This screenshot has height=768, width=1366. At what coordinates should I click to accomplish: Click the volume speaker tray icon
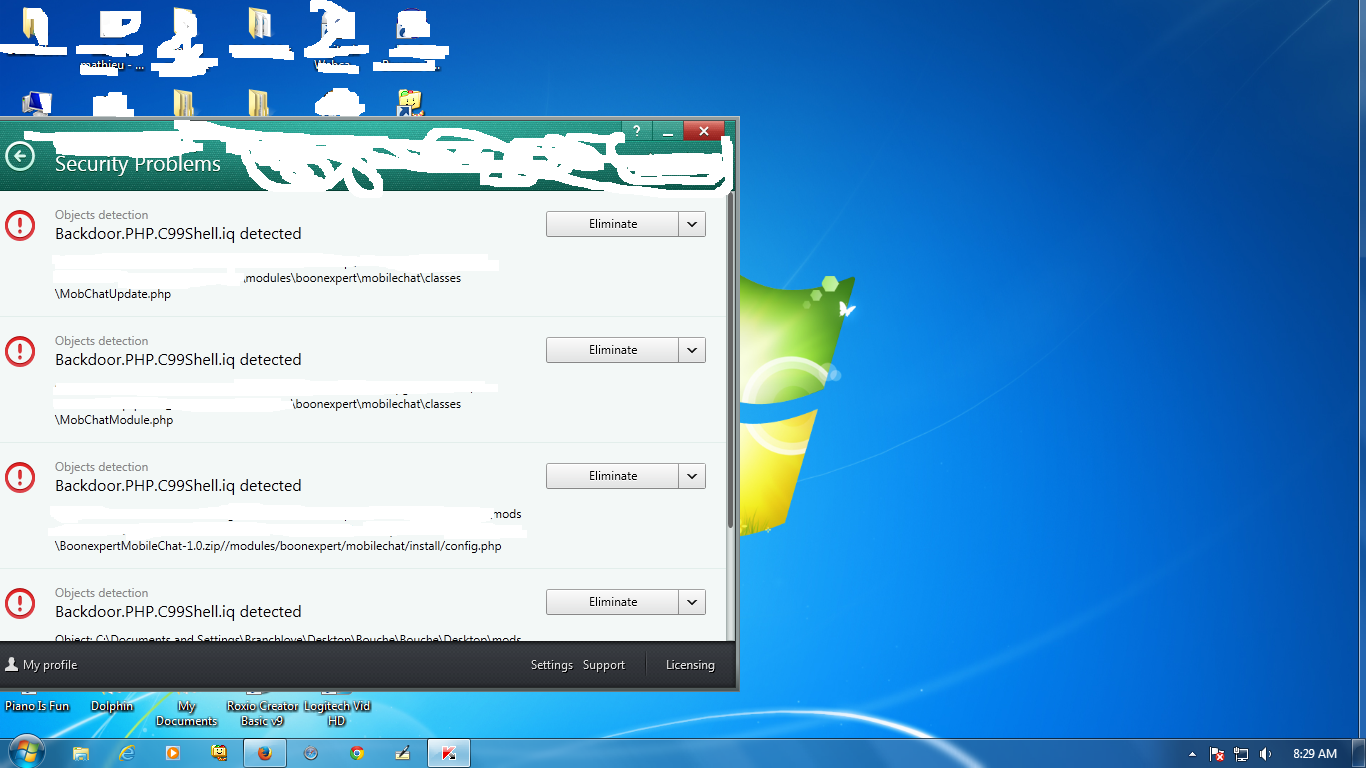click(x=1266, y=754)
